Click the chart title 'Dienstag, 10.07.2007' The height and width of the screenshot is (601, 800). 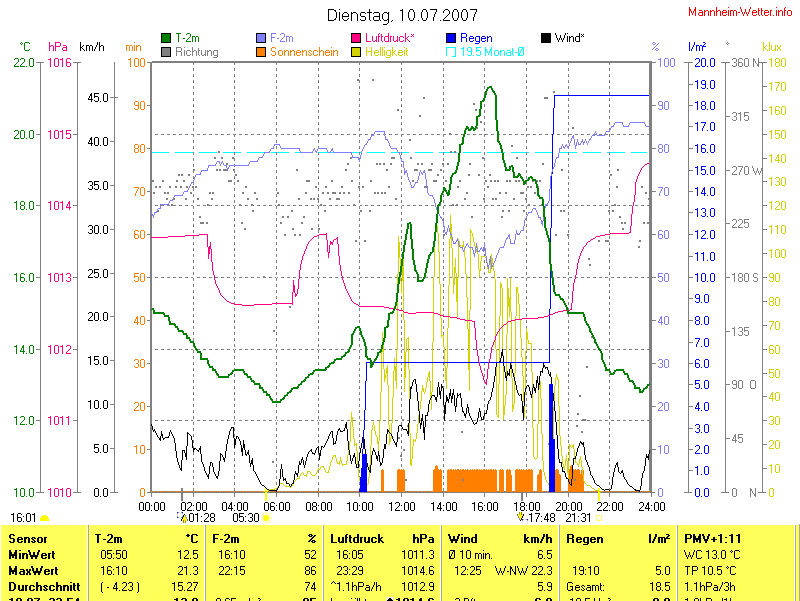click(402, 15)
